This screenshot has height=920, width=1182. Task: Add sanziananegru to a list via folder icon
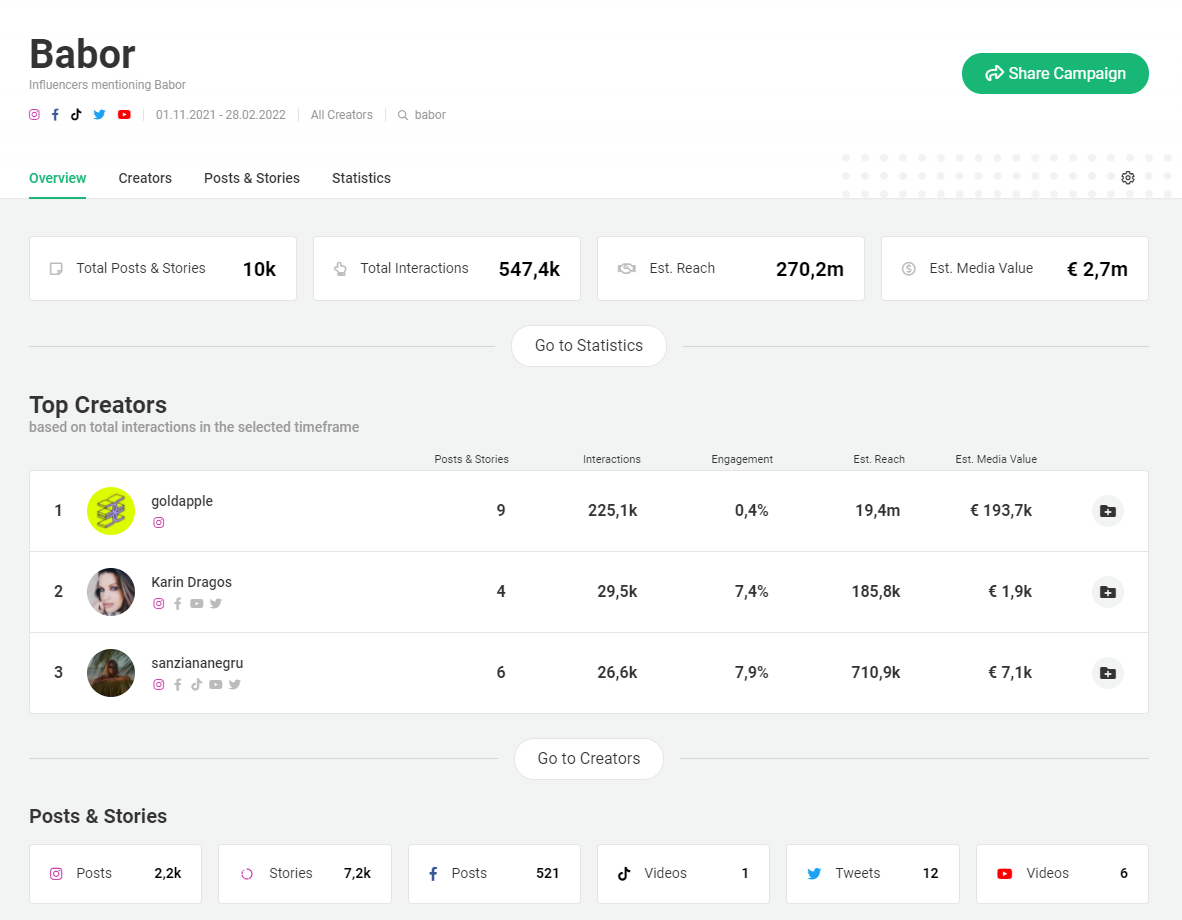(1107, 673)
